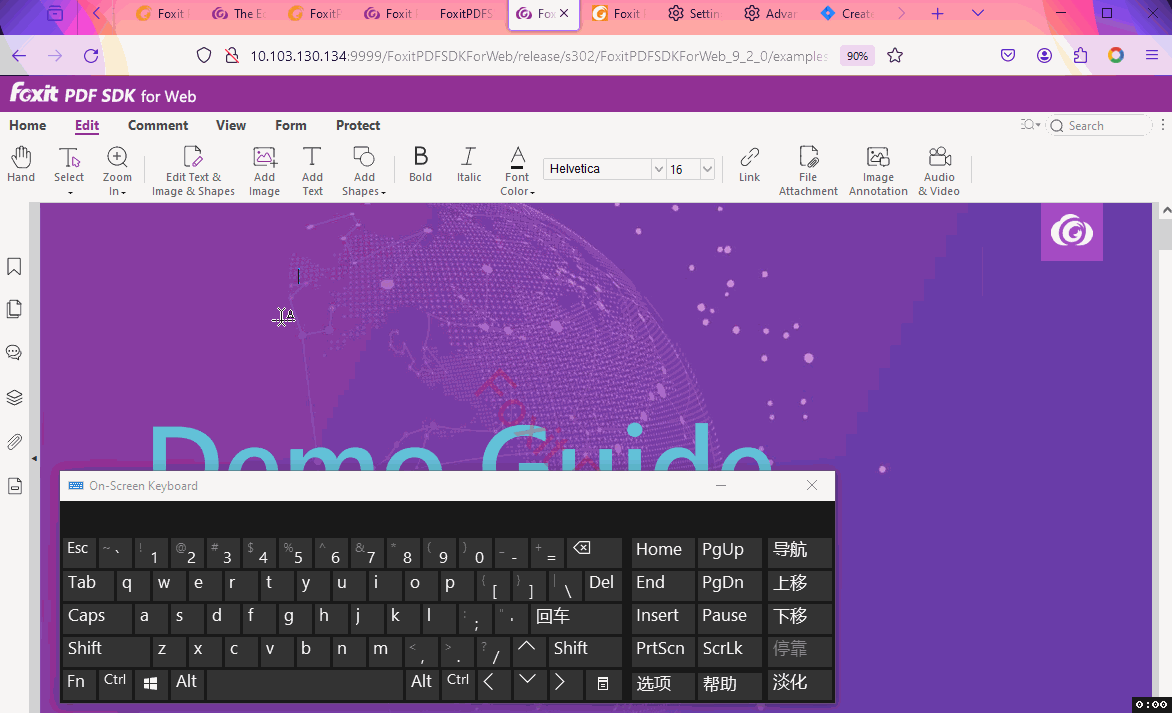Choose the Add Text tool
The width and height of the screenshot is (1172, 713).
(x=313, y=170)
